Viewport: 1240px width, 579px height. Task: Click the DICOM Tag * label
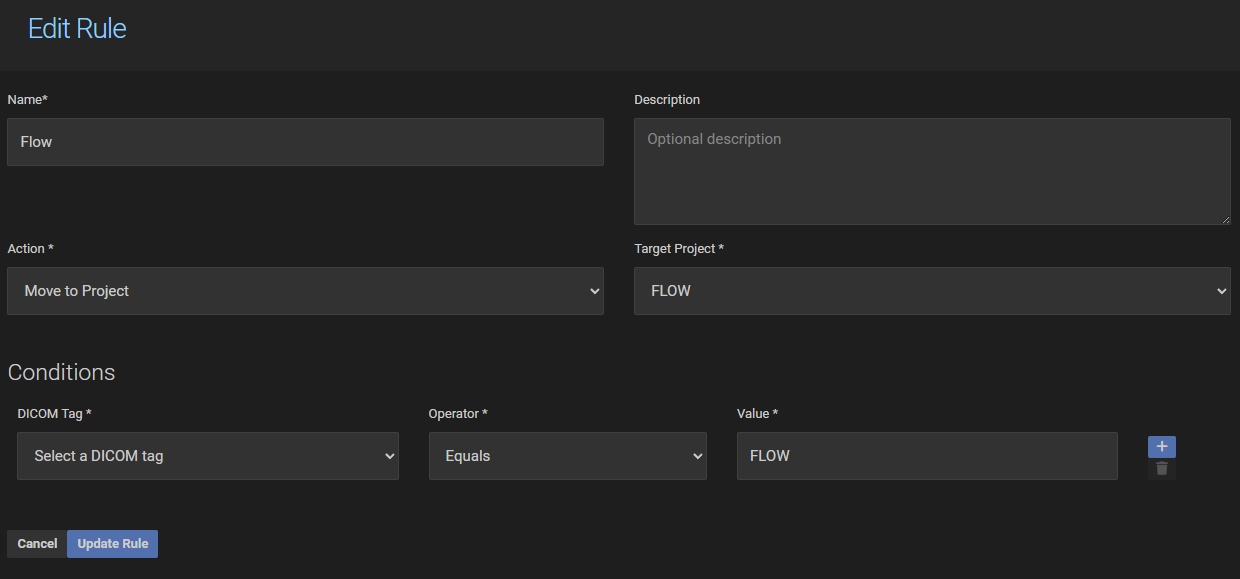click(x=54, y=414)
